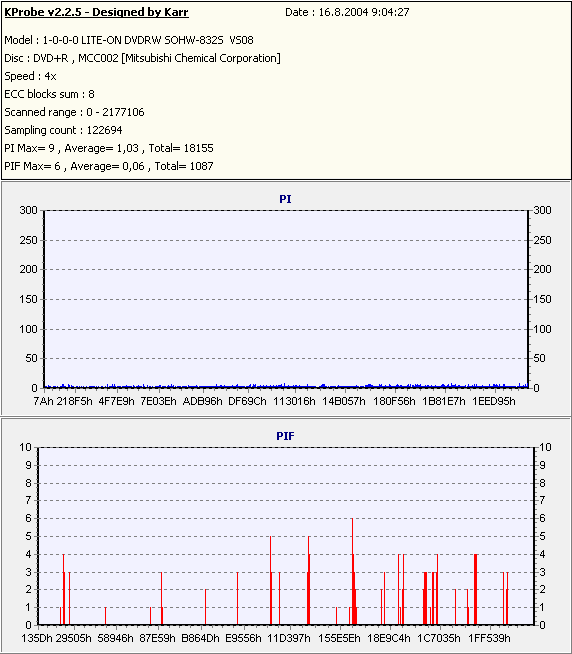Click PI axis label 1B81E7h
Screen dimensions: 572x654
pyautogui.click(x=443, y=401)
